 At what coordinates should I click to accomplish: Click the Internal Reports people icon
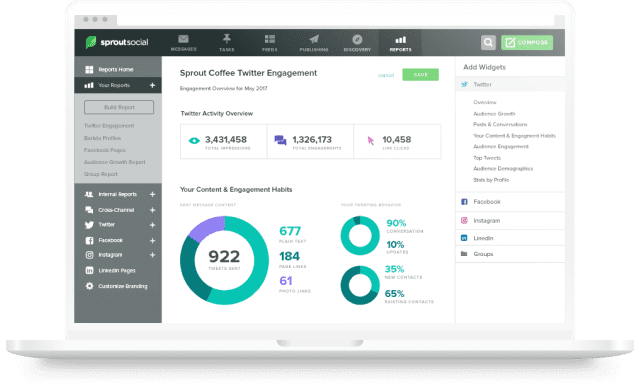(x=89, y=194)
